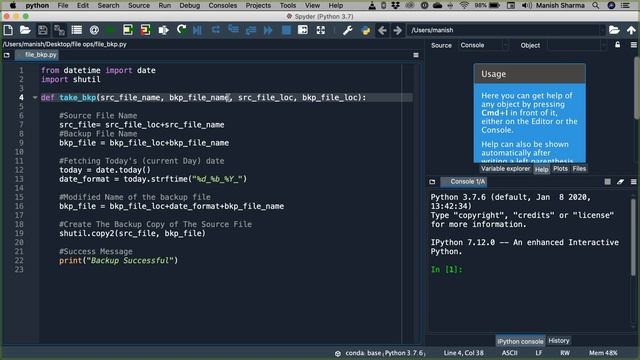
Task: Open the Tools menu
Action: (288, 5)
